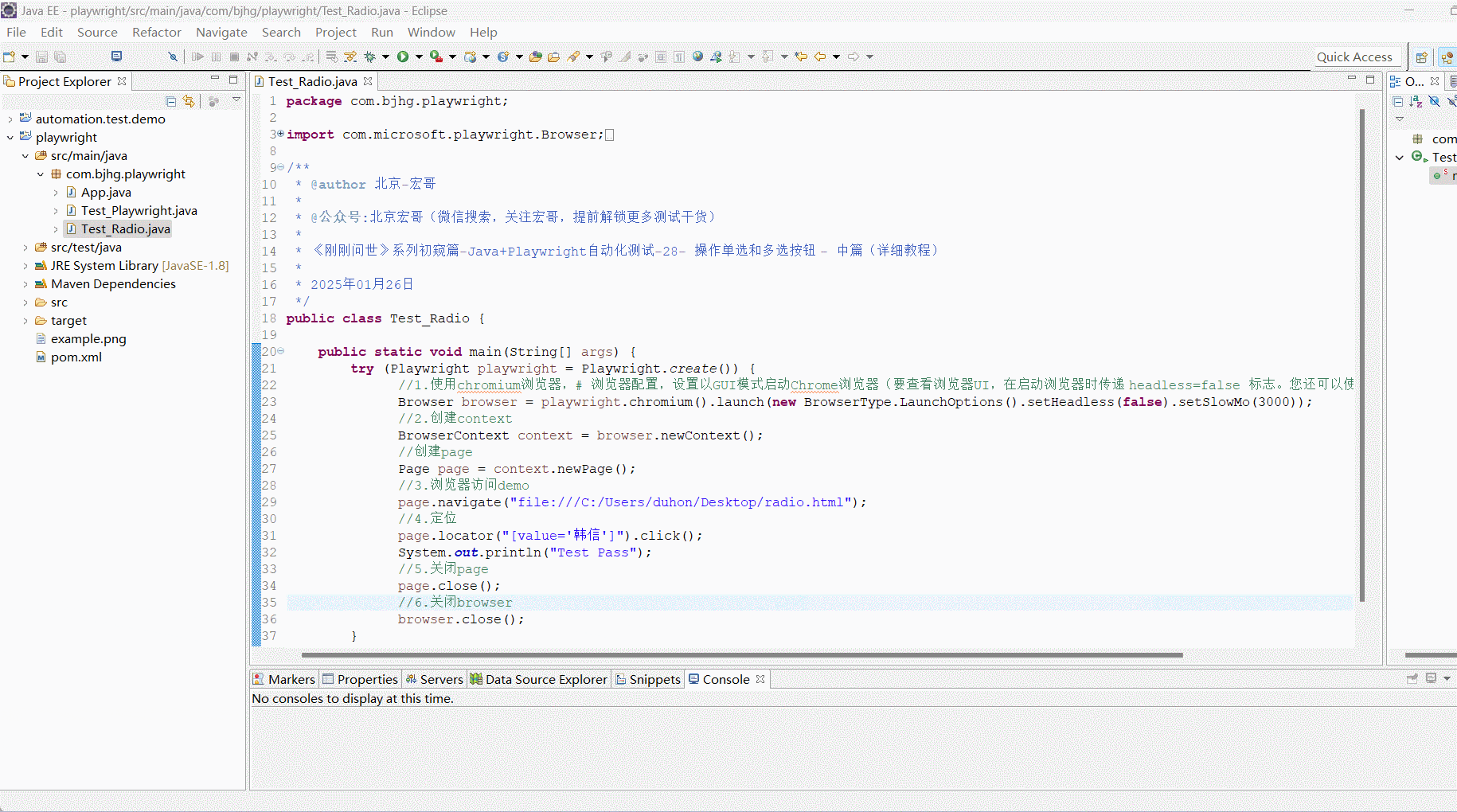
Task: Minimize the Project Explorer panel
Action: [x=215, y=79]
